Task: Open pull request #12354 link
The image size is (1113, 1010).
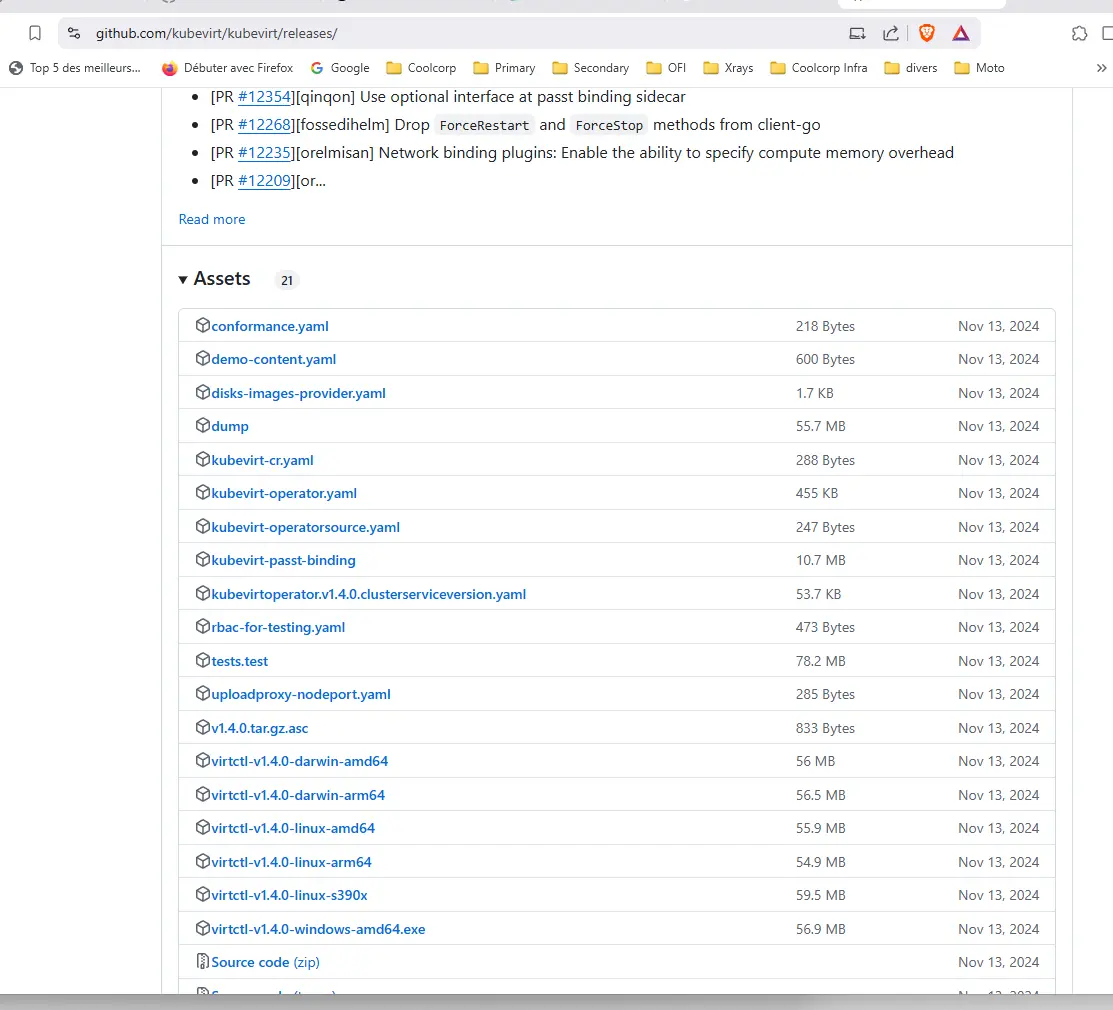Action: (264, 97)
